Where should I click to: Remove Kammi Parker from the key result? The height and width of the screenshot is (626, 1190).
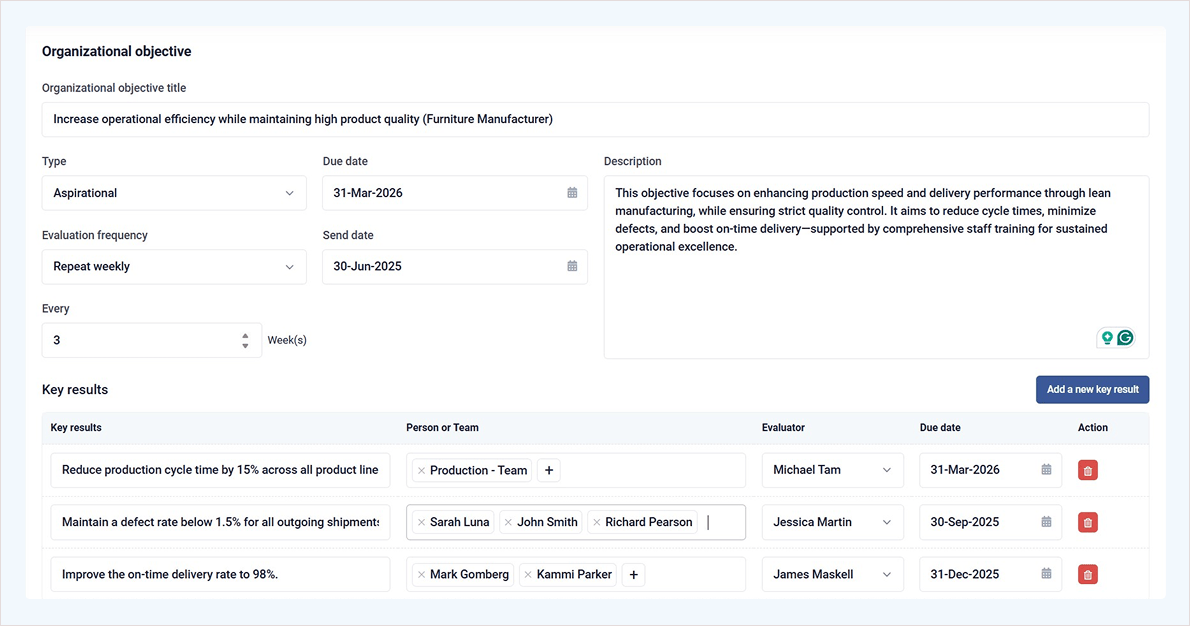click(528, 574)
